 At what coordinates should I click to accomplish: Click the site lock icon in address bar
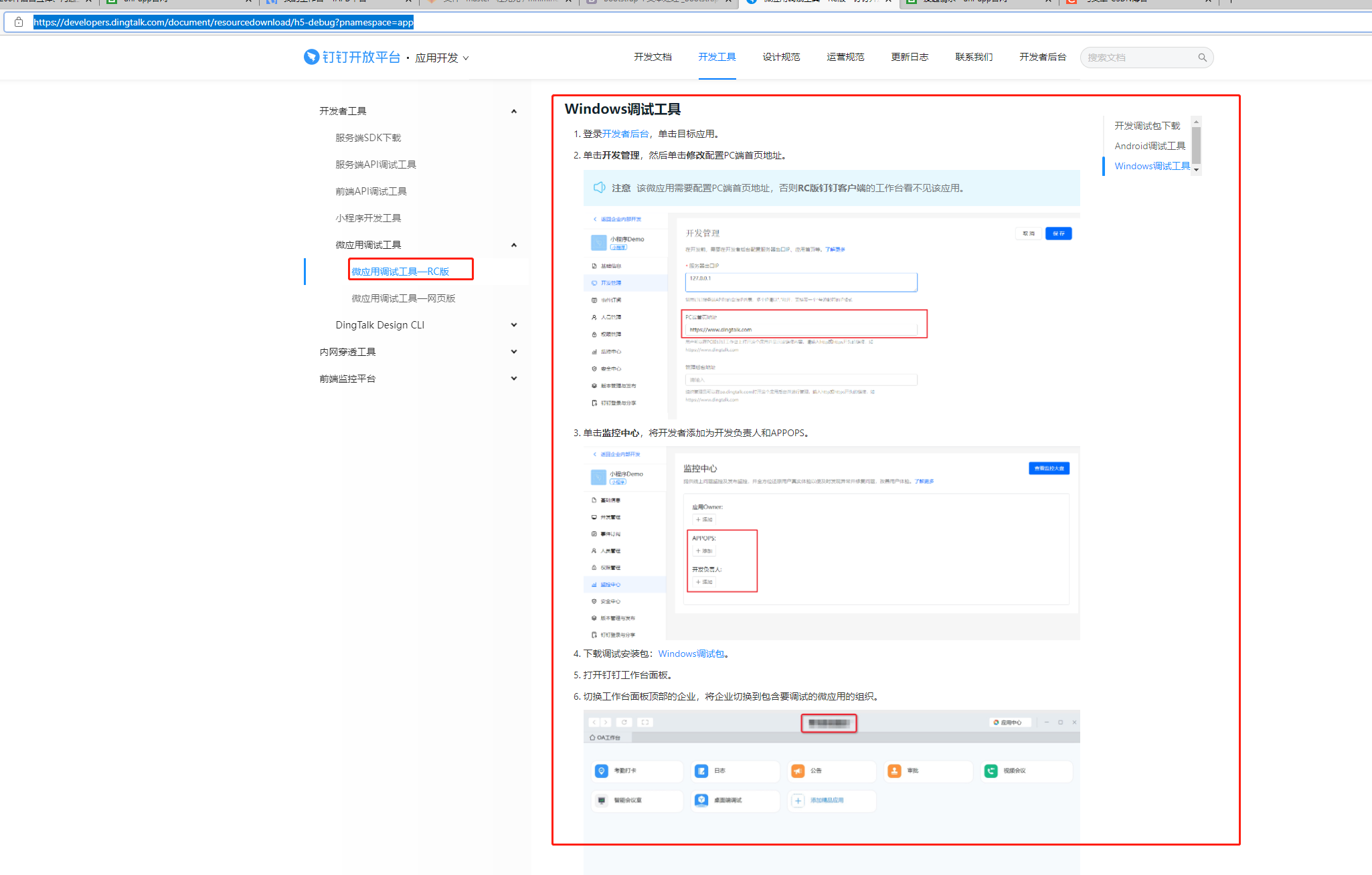pyautogui.click(x=19, y=22)
